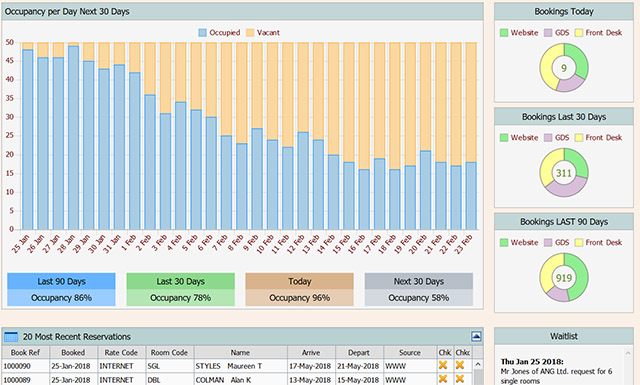Click the Chk X icon for booking 1000090

click(x=443, y=365)
